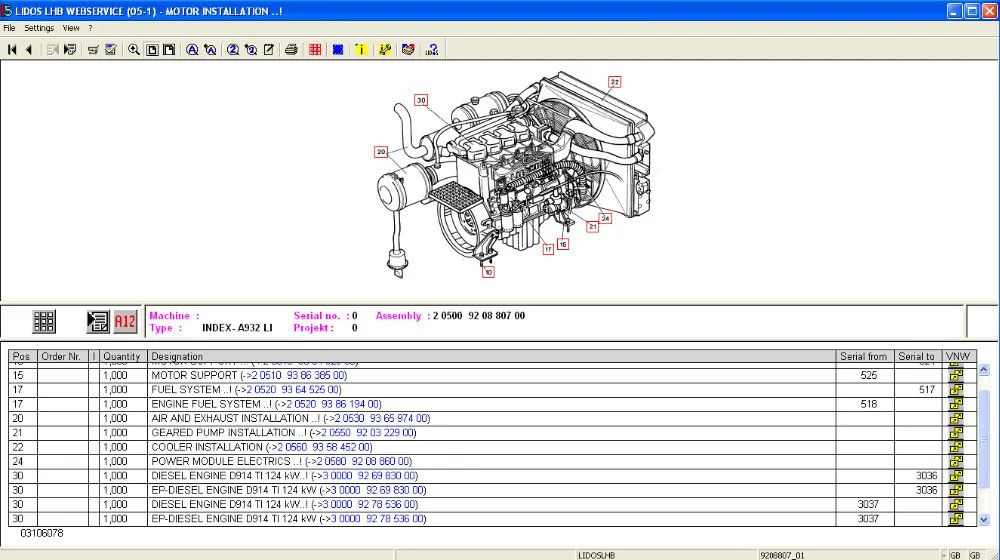1000x560 pixels.
Task: Open the order checklist icon beside the cart
Action: pos(110,50)
